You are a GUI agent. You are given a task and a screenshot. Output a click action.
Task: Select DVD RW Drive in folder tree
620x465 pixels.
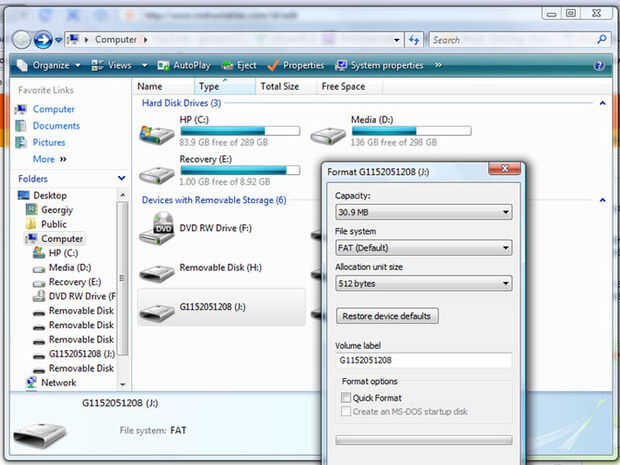[x=82, y=296]
